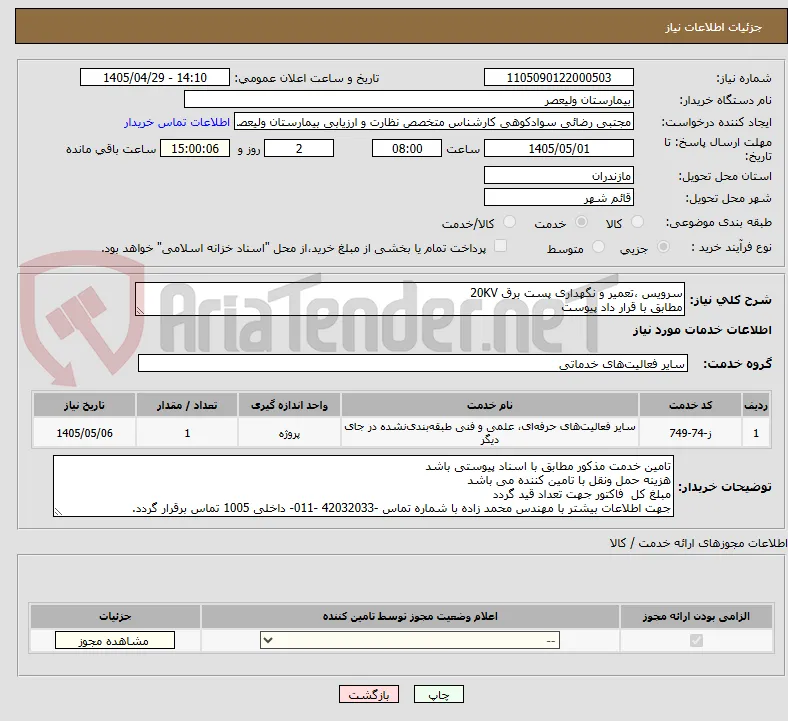Click the remaining time field 15:00:06
788x721 pixels.
click(x=195, y=149)
